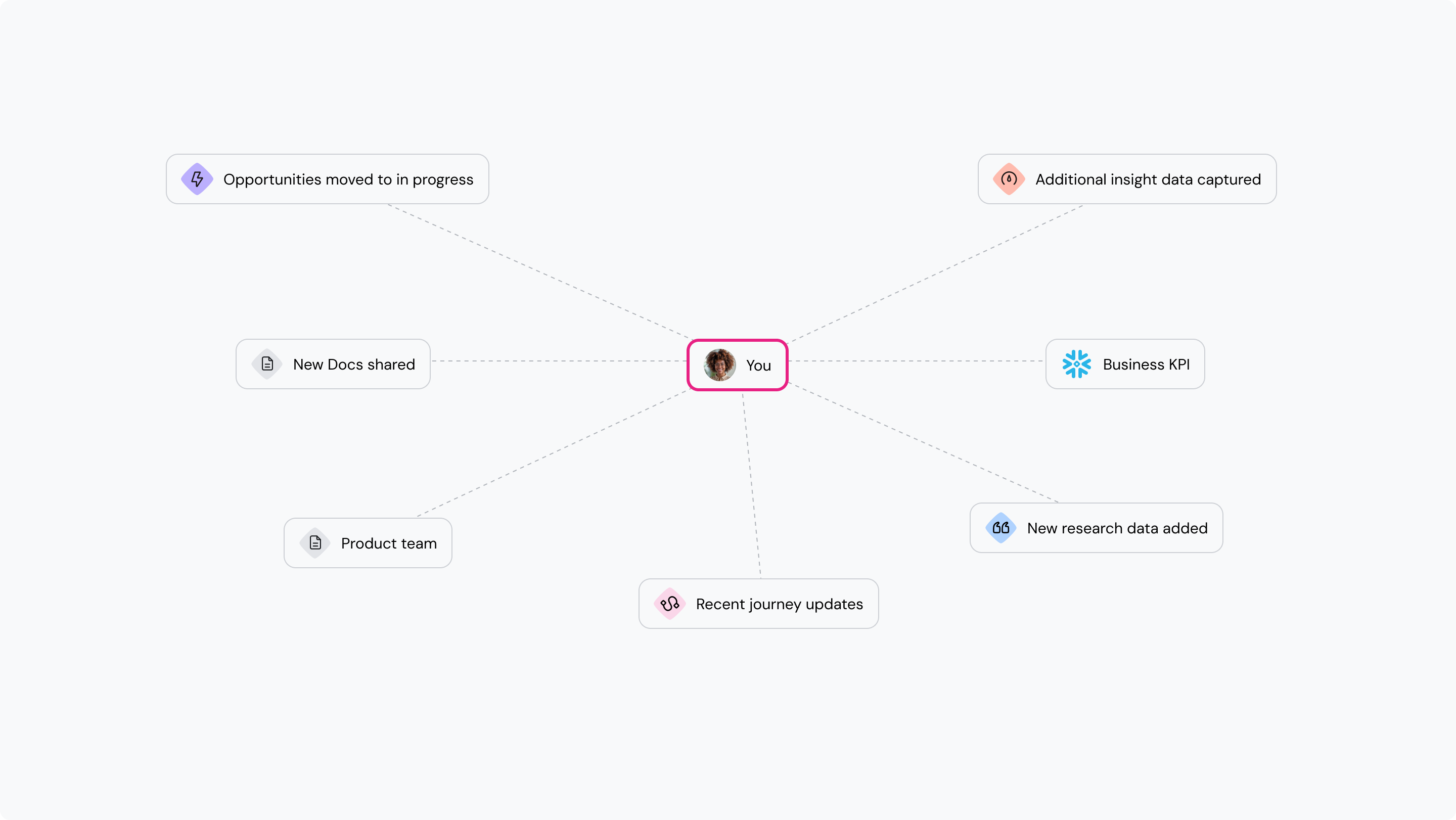The image size is (1456, 820).
Task: Select the New research data added node
Action: tap(1097, 528)
